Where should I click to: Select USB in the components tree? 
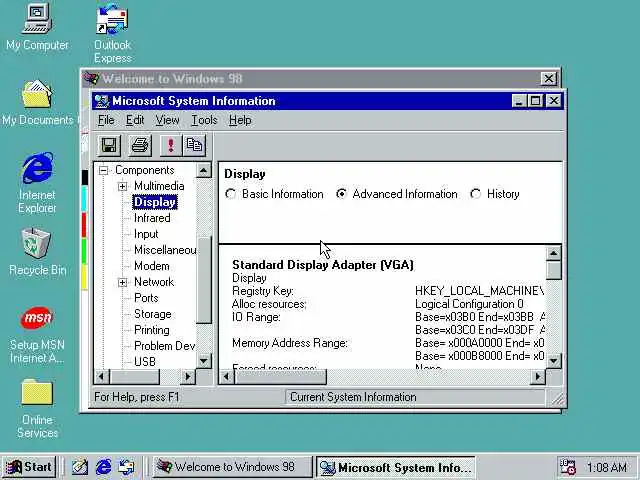click(145, 362)
